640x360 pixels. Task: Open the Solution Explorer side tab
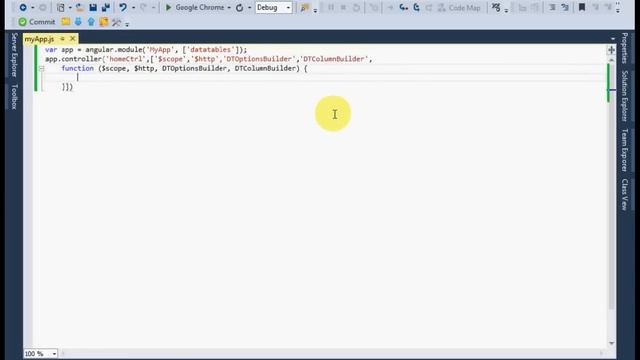(625, 96)
